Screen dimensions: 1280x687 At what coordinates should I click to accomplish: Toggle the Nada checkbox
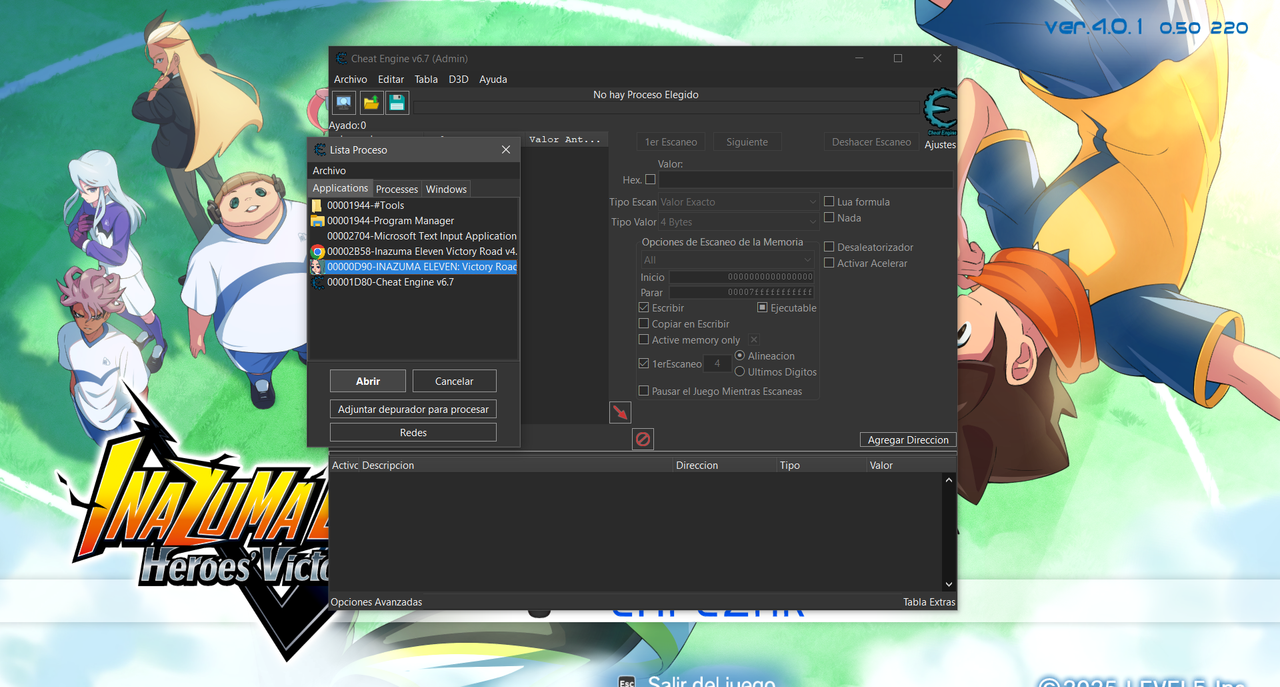point(829,218)
